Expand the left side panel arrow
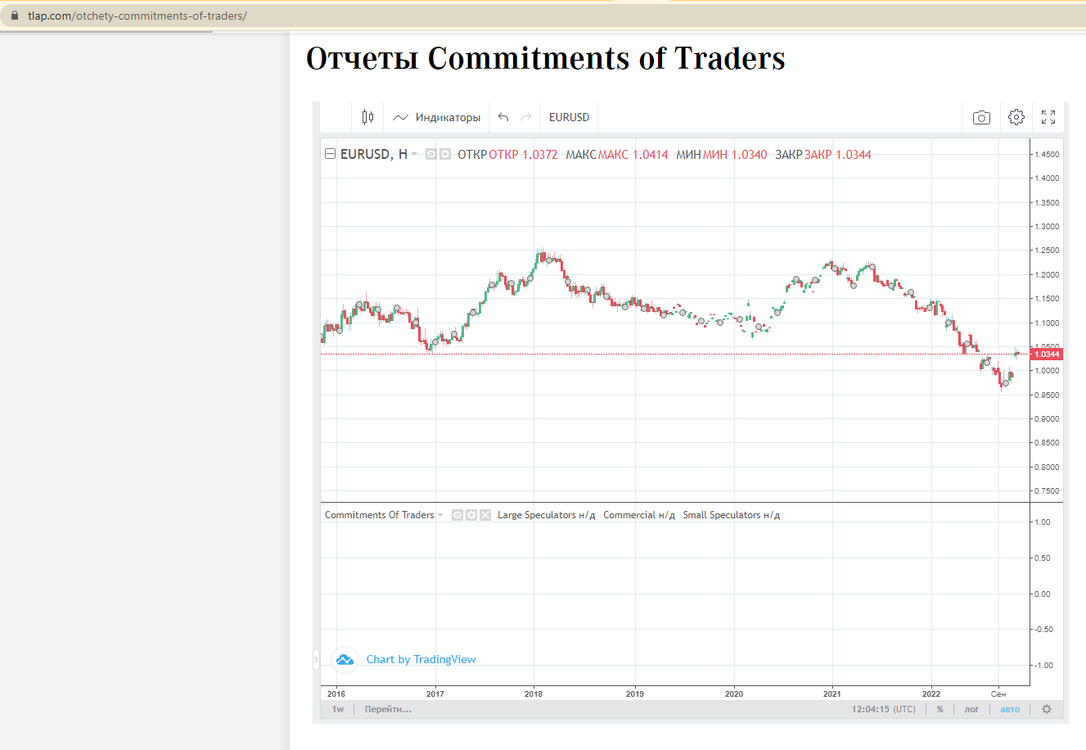This screenshot has height=750, width=1086. (317, 659)
